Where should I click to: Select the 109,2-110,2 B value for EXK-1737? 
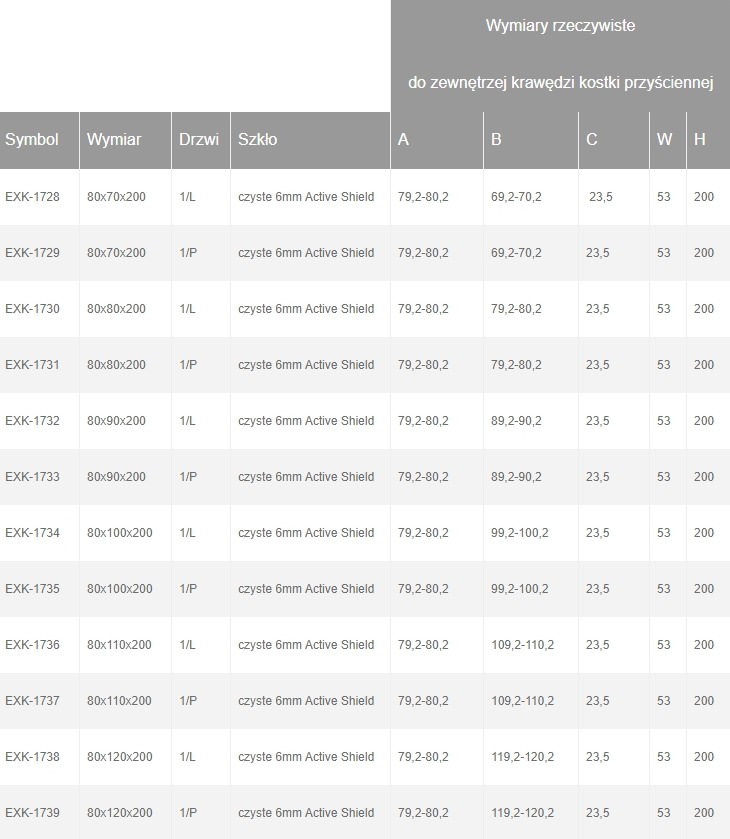click(x=523, y=701)
